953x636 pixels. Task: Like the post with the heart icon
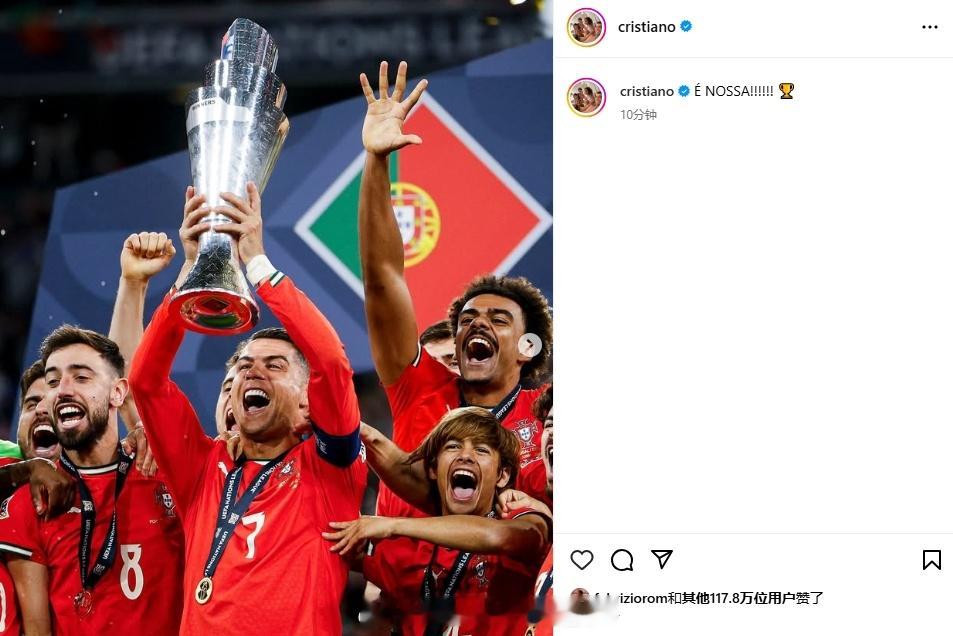[x=582, y=559]
